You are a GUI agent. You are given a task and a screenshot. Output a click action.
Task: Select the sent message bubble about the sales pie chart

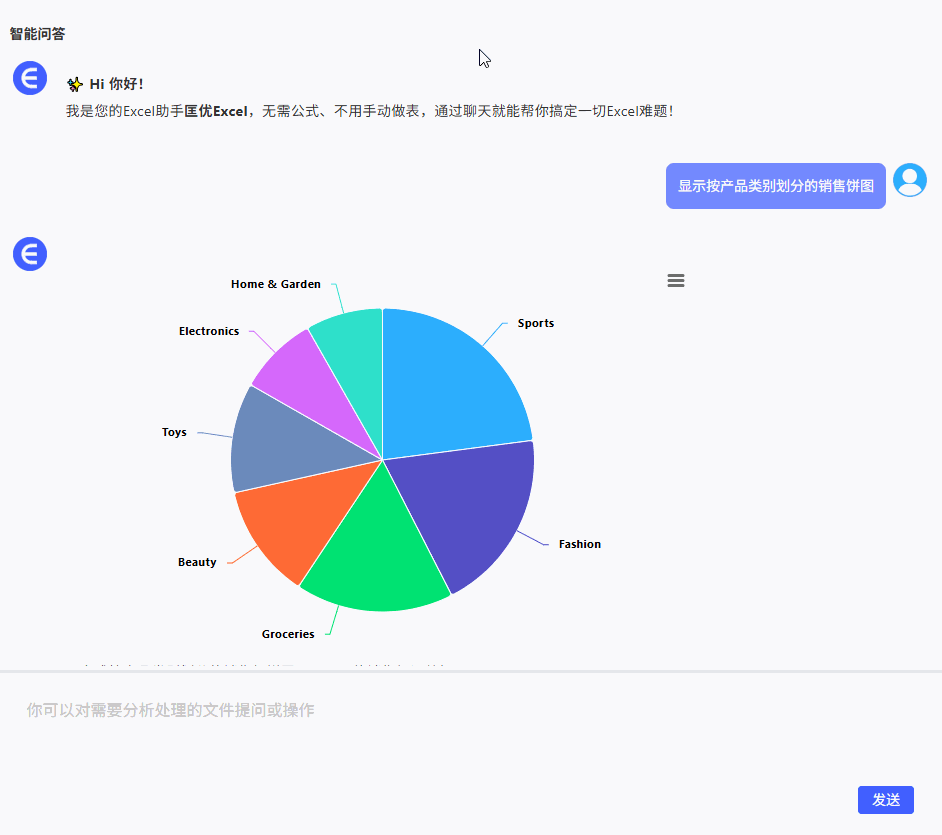(x=776, y=186)
